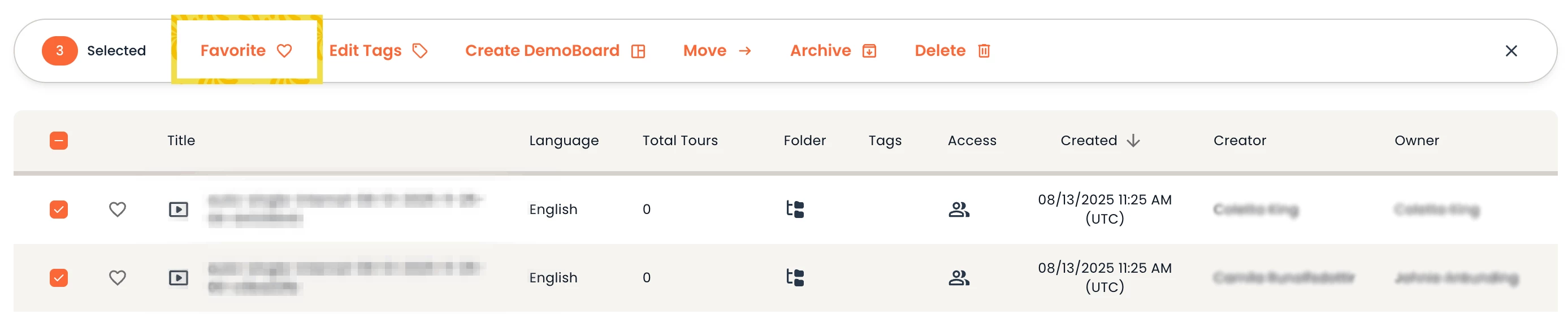Screen dimensions: 1568x314
Task: Toggle the header select-all checkbox
Action: pyautogui.click(x=59, y=141)
